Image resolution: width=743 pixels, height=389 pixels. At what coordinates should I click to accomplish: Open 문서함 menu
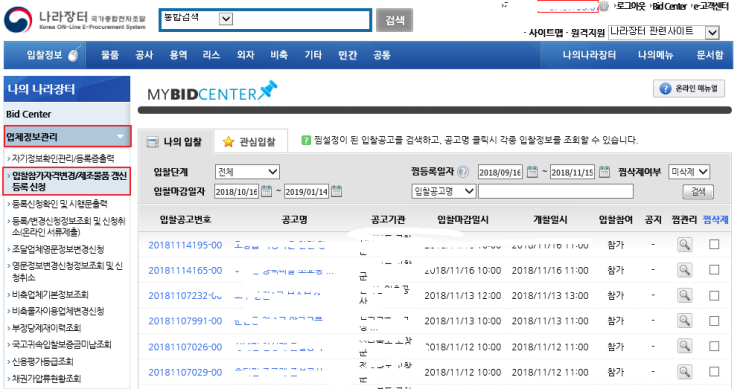(710, 55)
